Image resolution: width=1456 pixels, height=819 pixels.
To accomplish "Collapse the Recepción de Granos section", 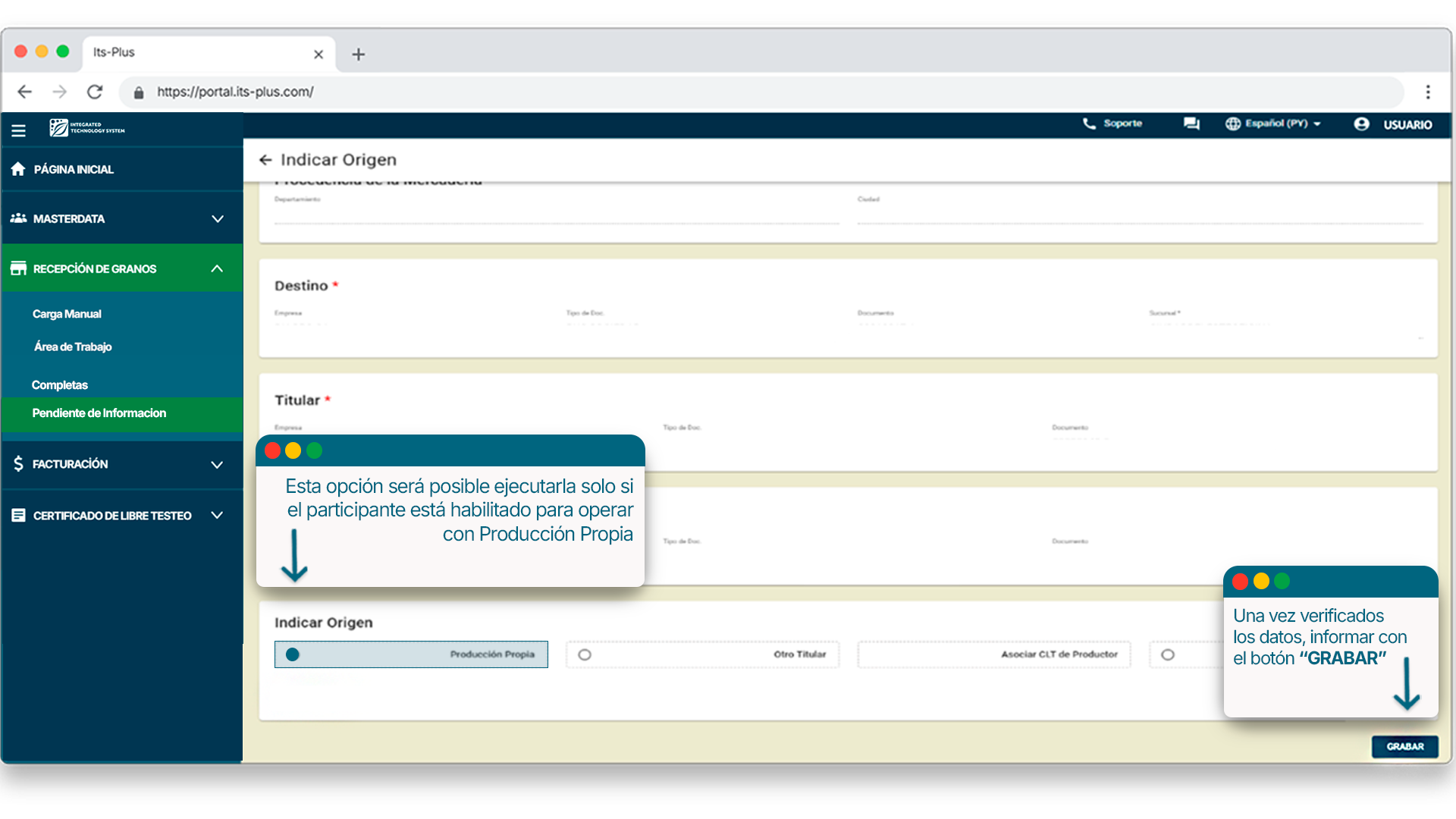I will point(217,268).
